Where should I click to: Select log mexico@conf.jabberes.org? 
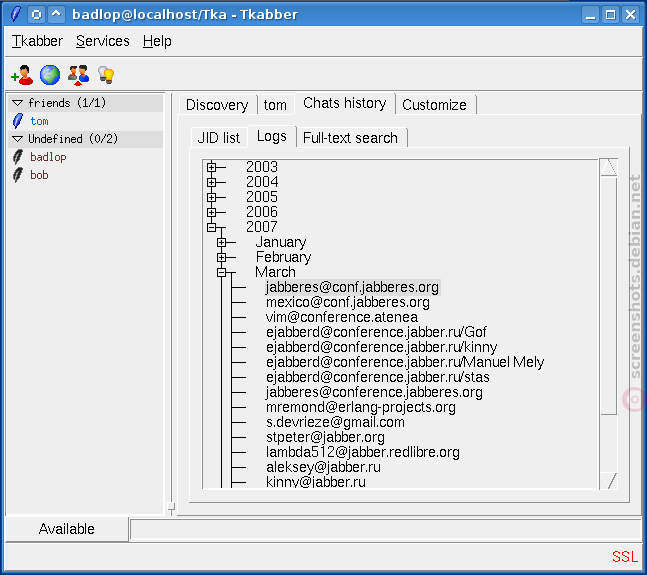(x=348, y=302)
